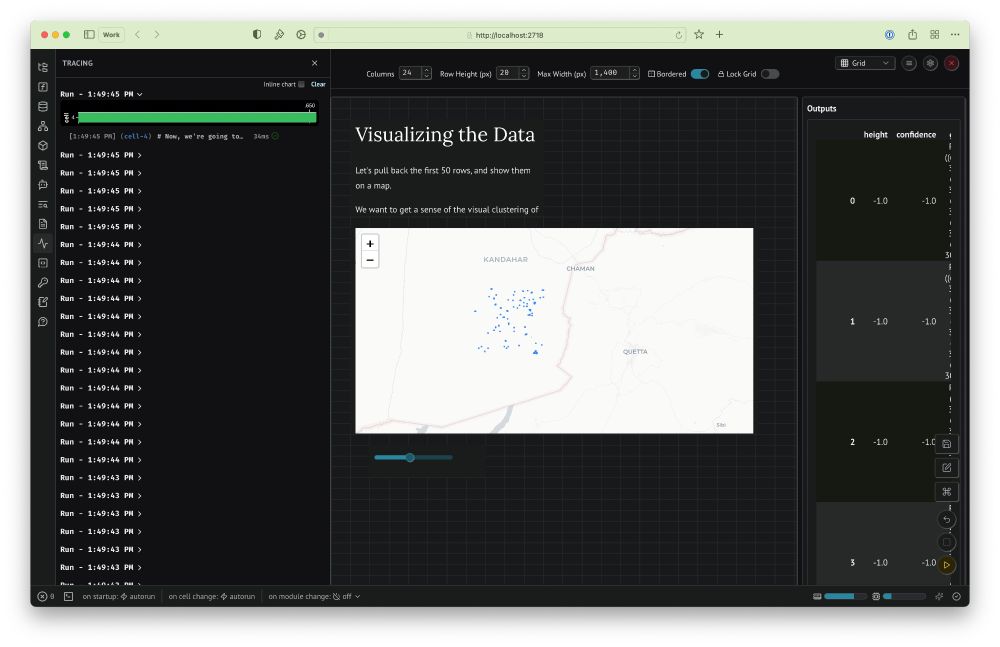Click the Row Height stepper arrows

(x=524, y=73)
